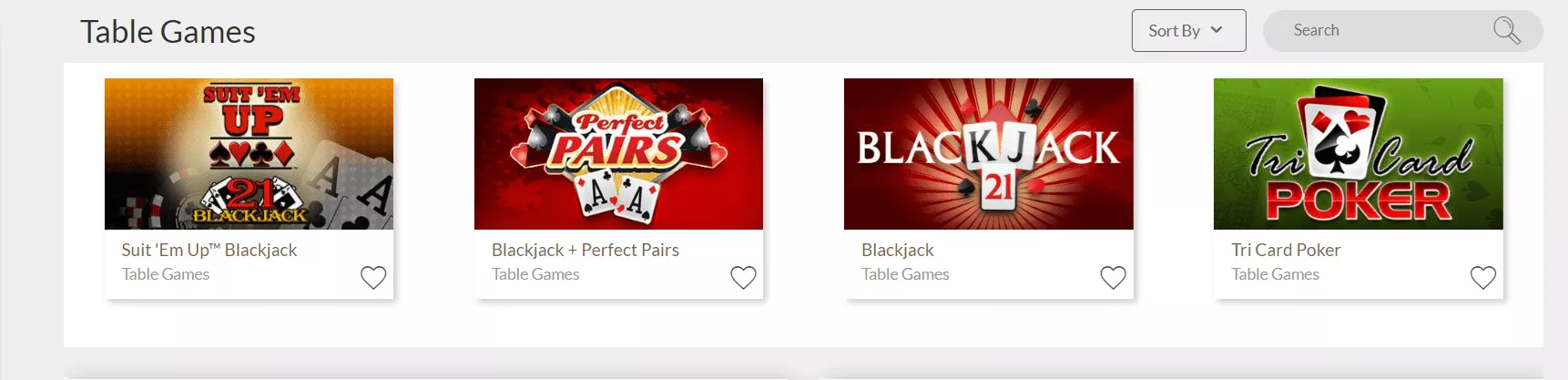Add Blackjack game to favorites via heart
Viewport: 1568px width, 380px height.
1113,277
